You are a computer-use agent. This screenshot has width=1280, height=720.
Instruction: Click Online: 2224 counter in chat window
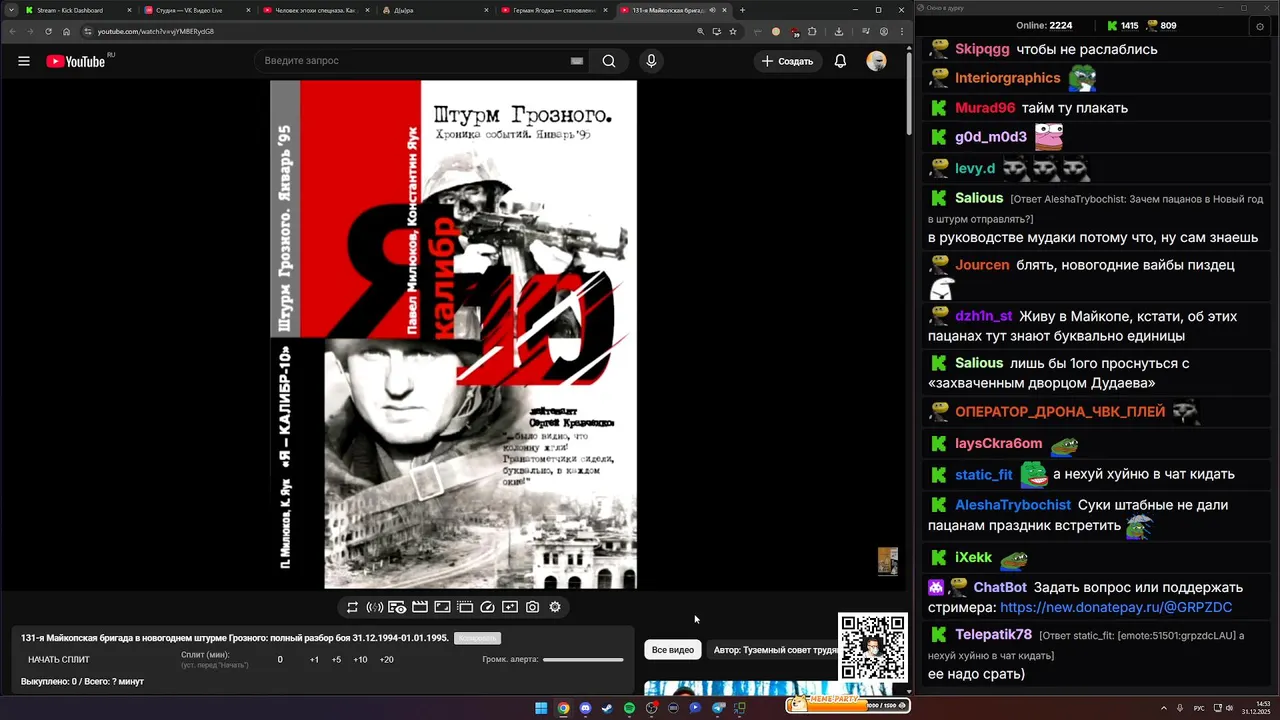pos(1044,26)
